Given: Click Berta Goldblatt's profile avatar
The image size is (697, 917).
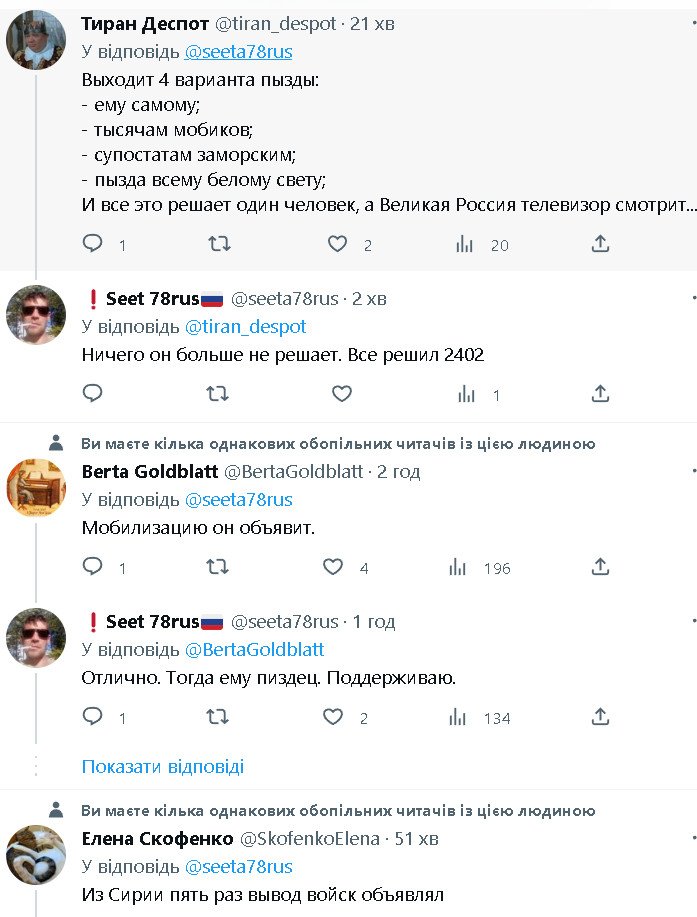Looking at the screenshot, I should pyautogui.click(x=36, y=488).
